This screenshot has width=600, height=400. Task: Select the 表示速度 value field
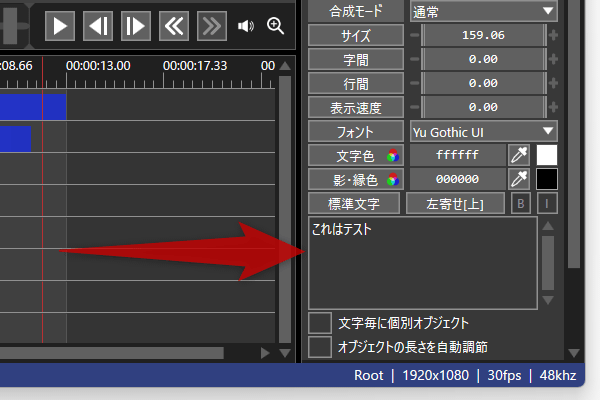[484, 107]
